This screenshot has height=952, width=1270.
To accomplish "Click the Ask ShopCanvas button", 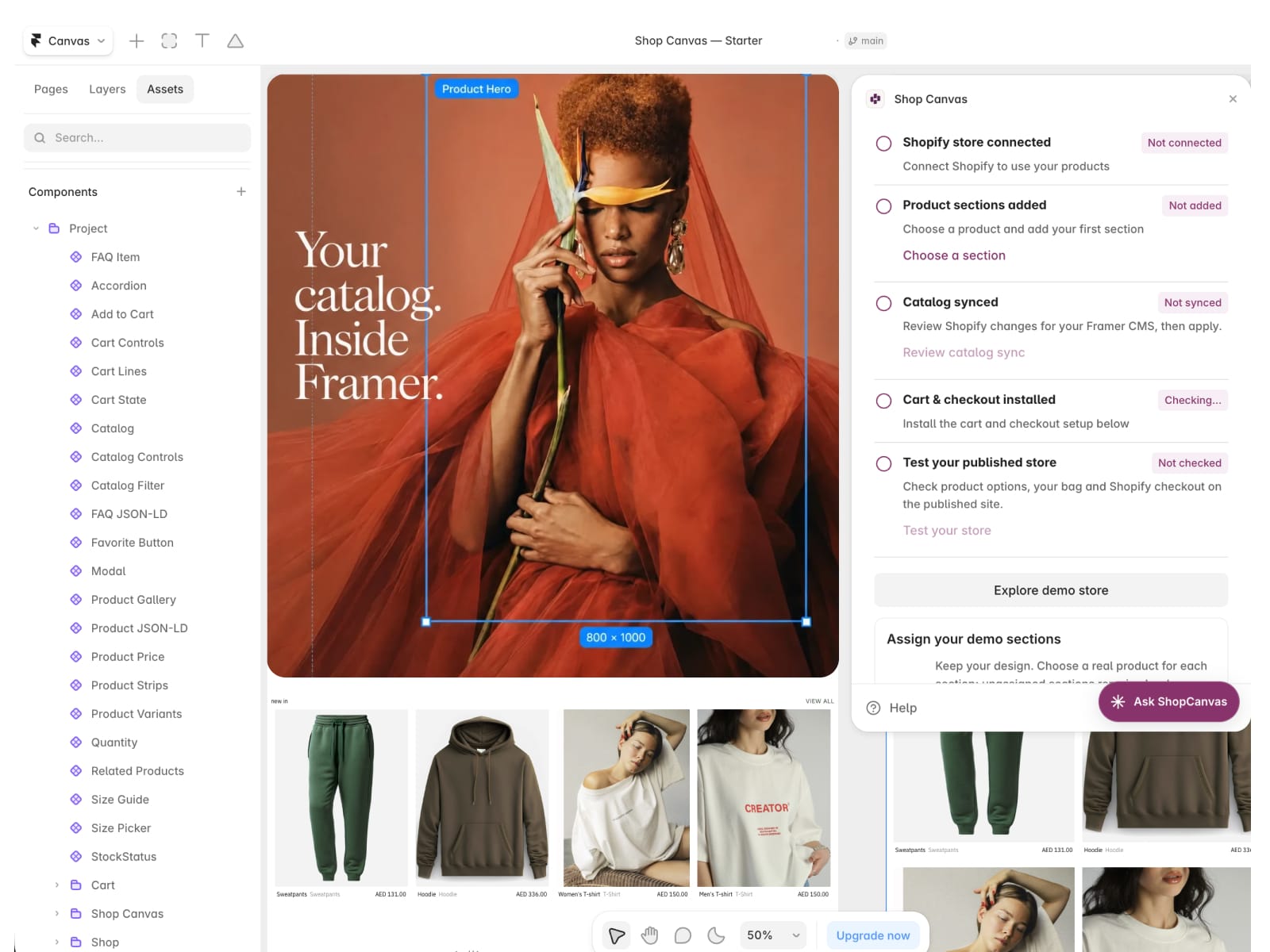I will pyautogui.click(x=1168, y=701).
